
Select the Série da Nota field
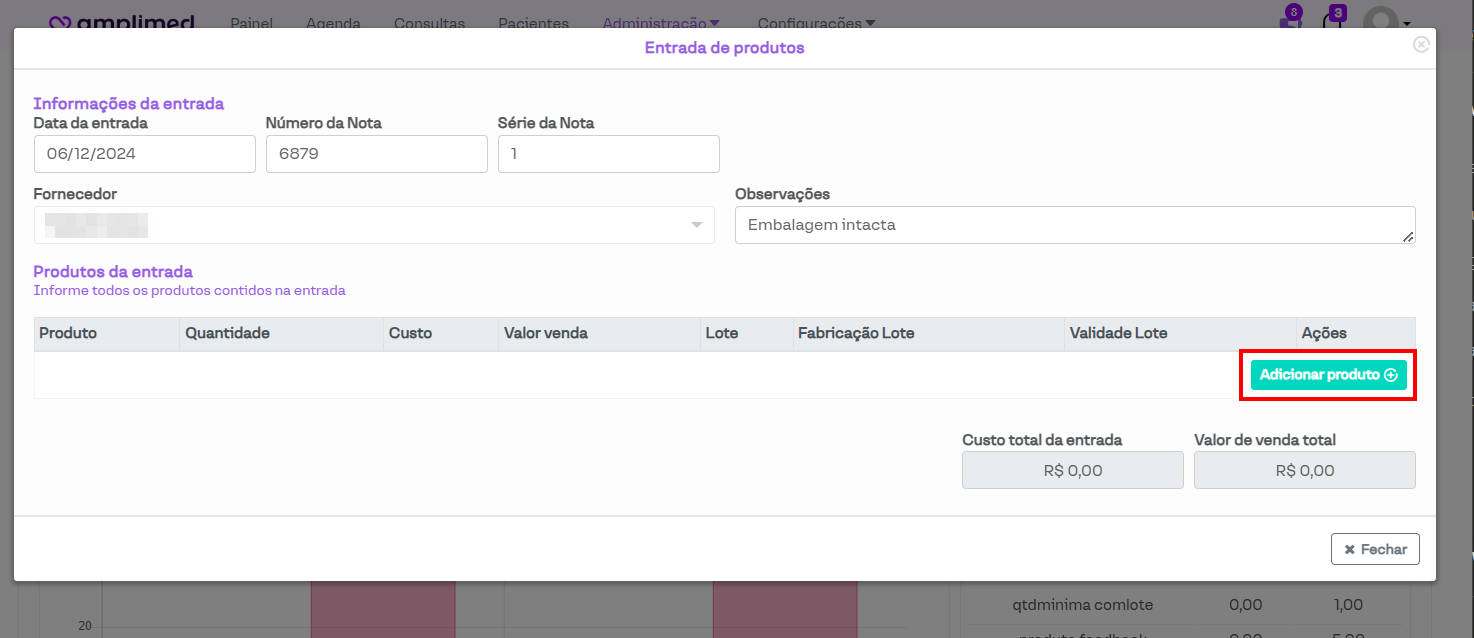(608, 154)
